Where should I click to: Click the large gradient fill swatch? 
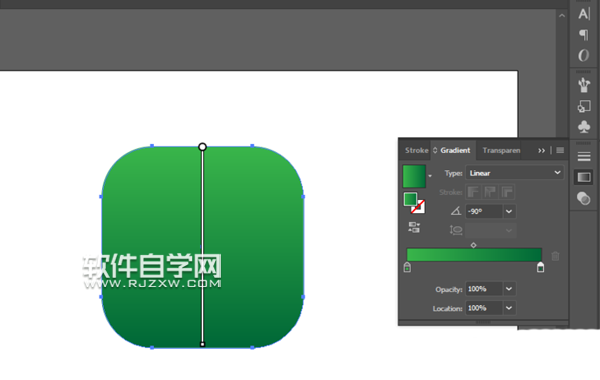click(414, 176)
